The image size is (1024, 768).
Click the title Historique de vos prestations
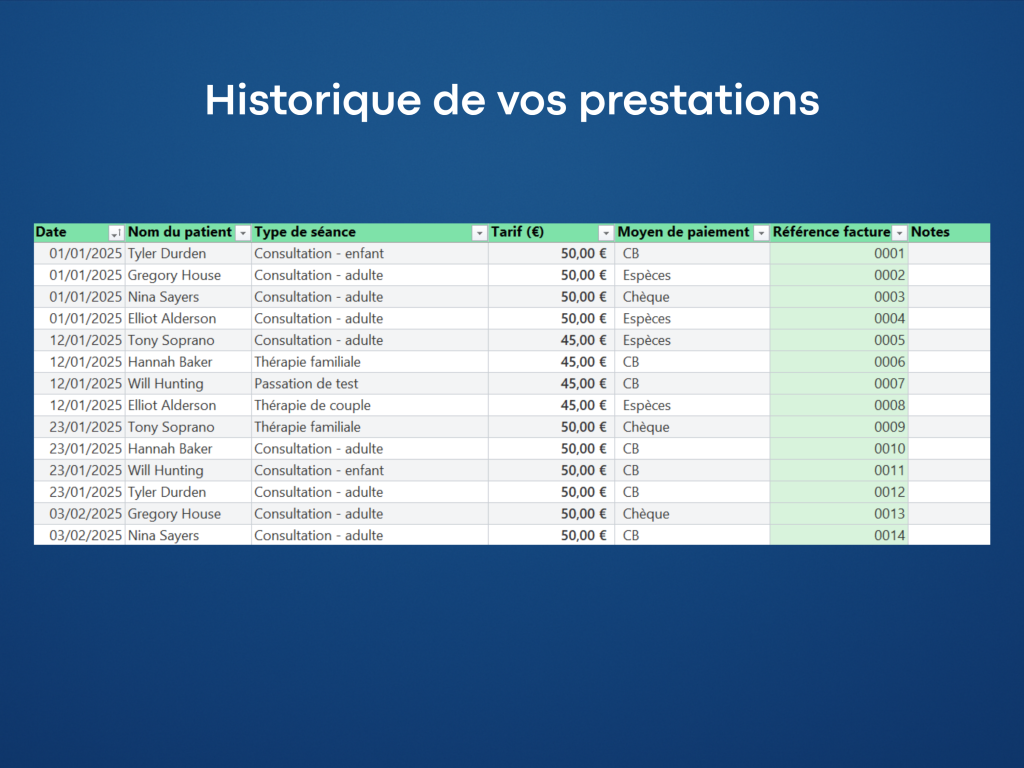click(512, 100)
